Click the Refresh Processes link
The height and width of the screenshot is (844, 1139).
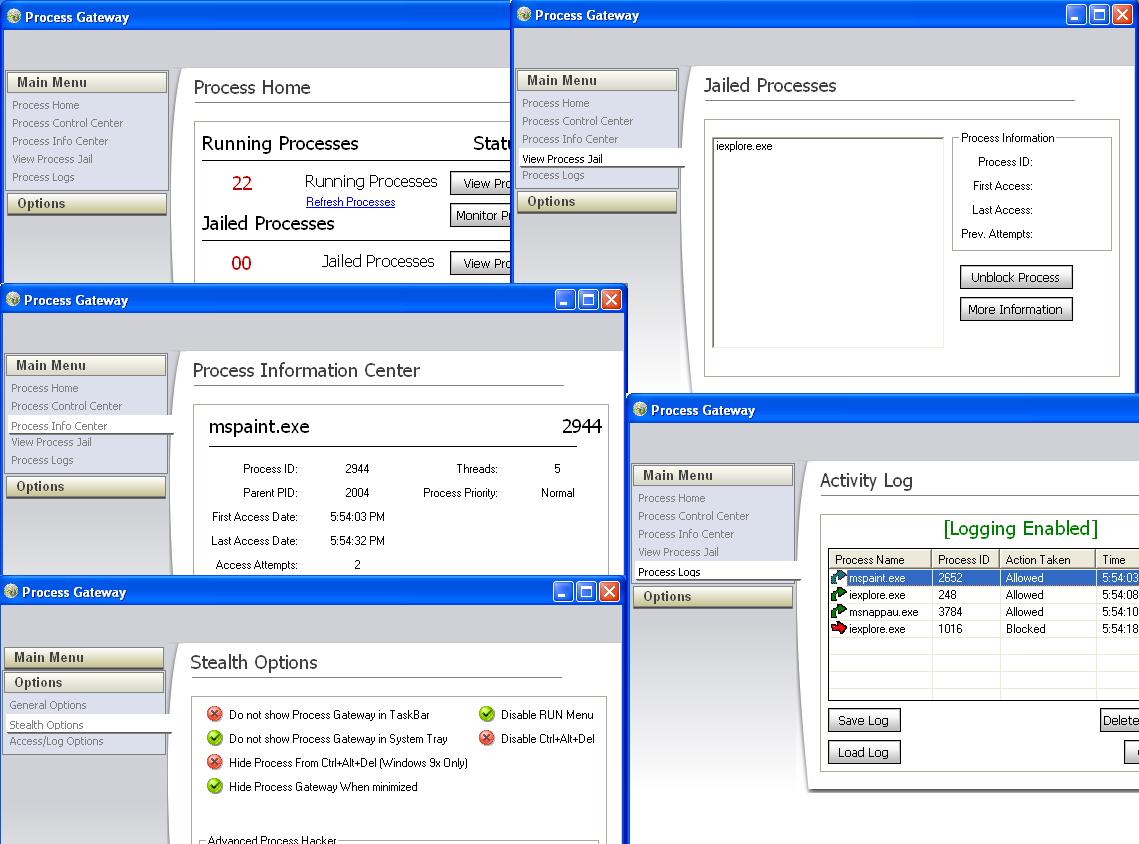click(x=350, y=202)
